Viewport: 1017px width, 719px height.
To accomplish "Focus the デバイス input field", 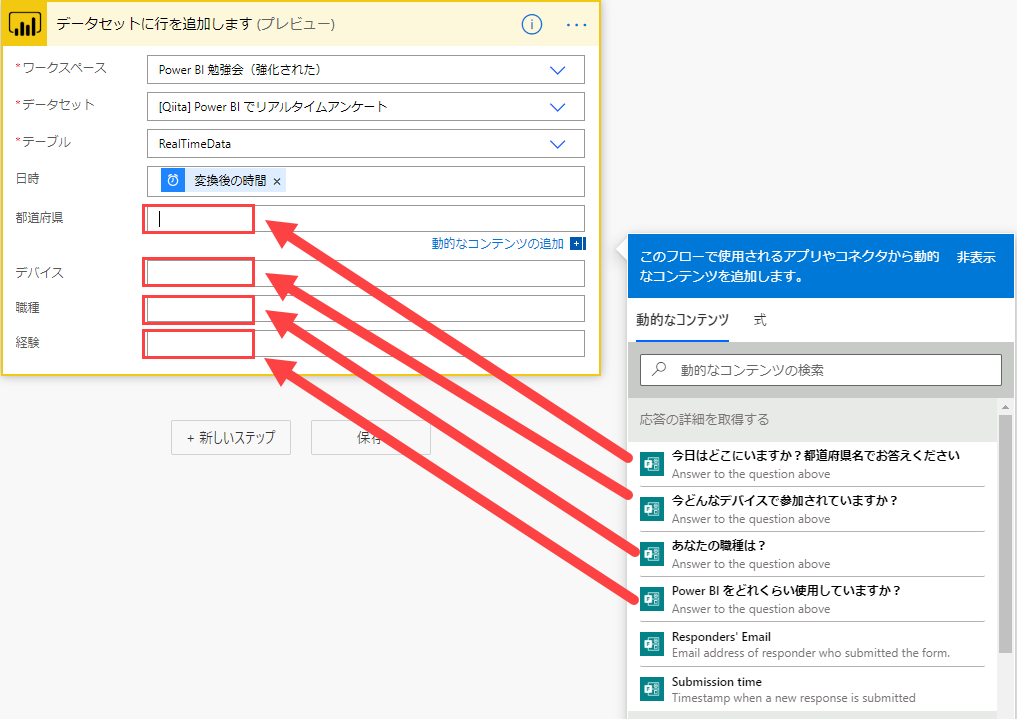I will pos(366,273).
